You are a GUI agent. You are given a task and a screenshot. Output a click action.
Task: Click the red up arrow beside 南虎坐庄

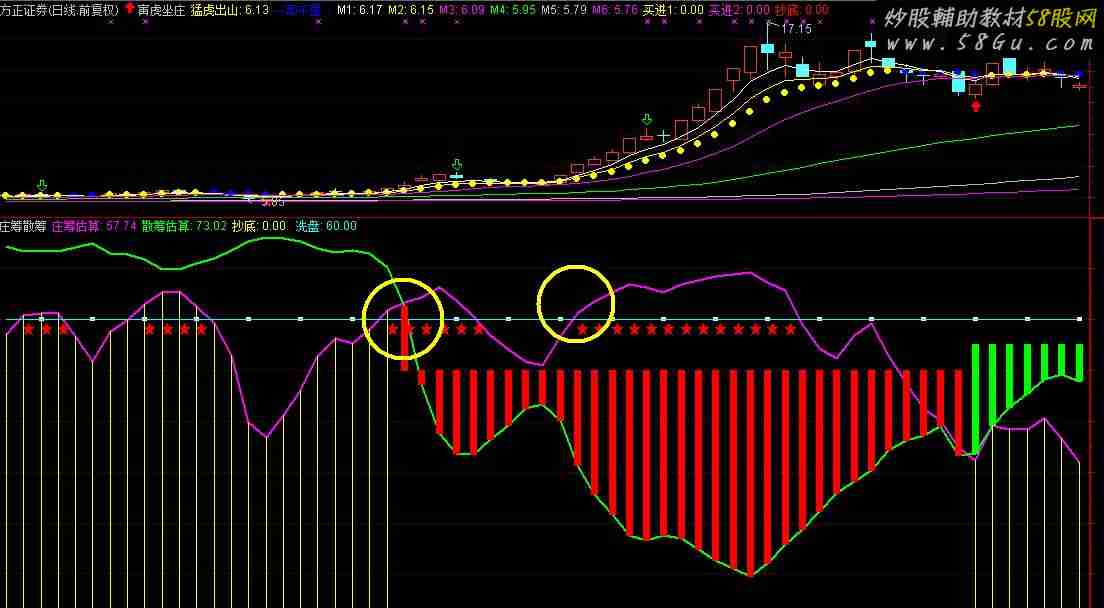(x=130, y=9)
